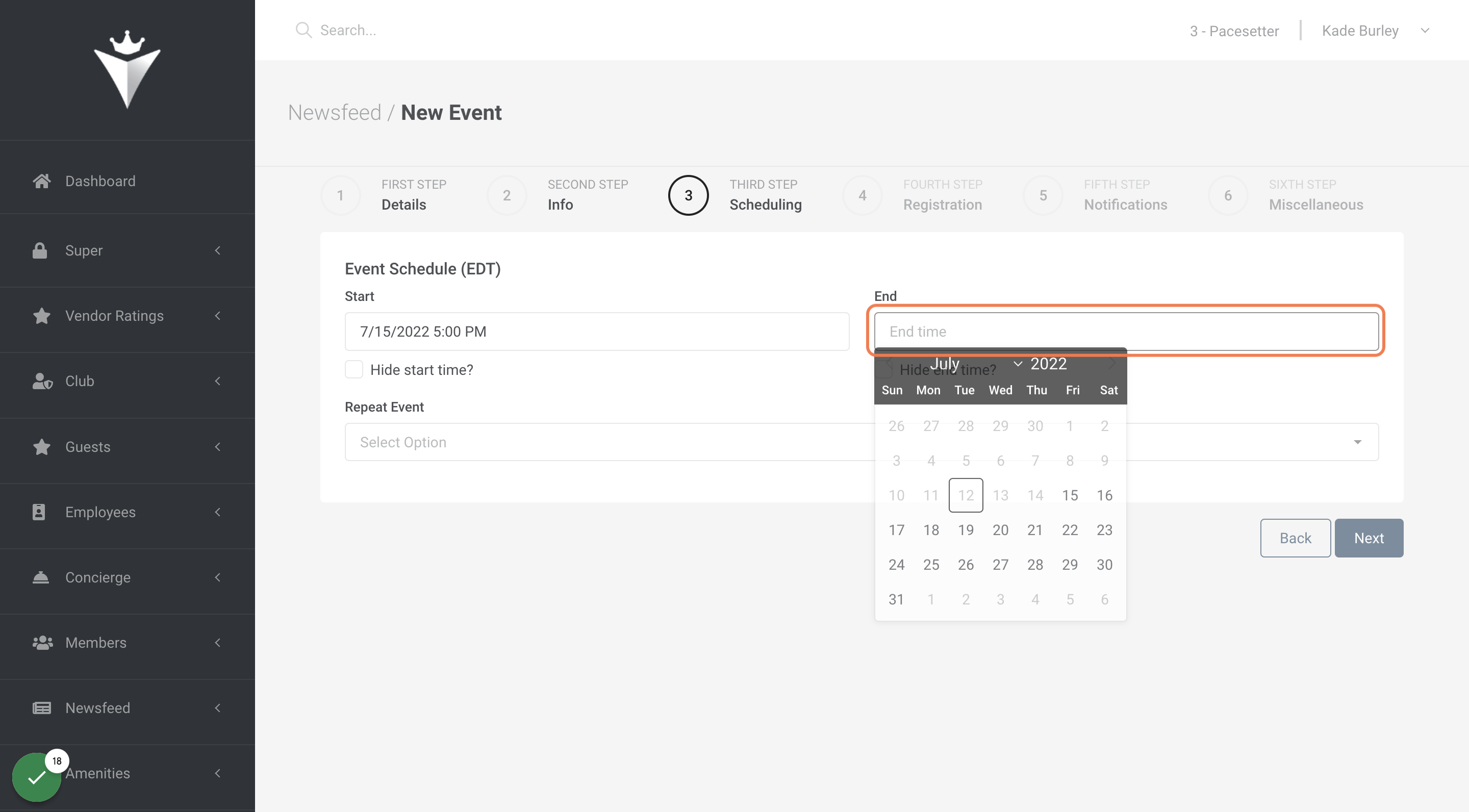Go to Second Step Info
Screen dimensions: 1469x812
(559, 195)
